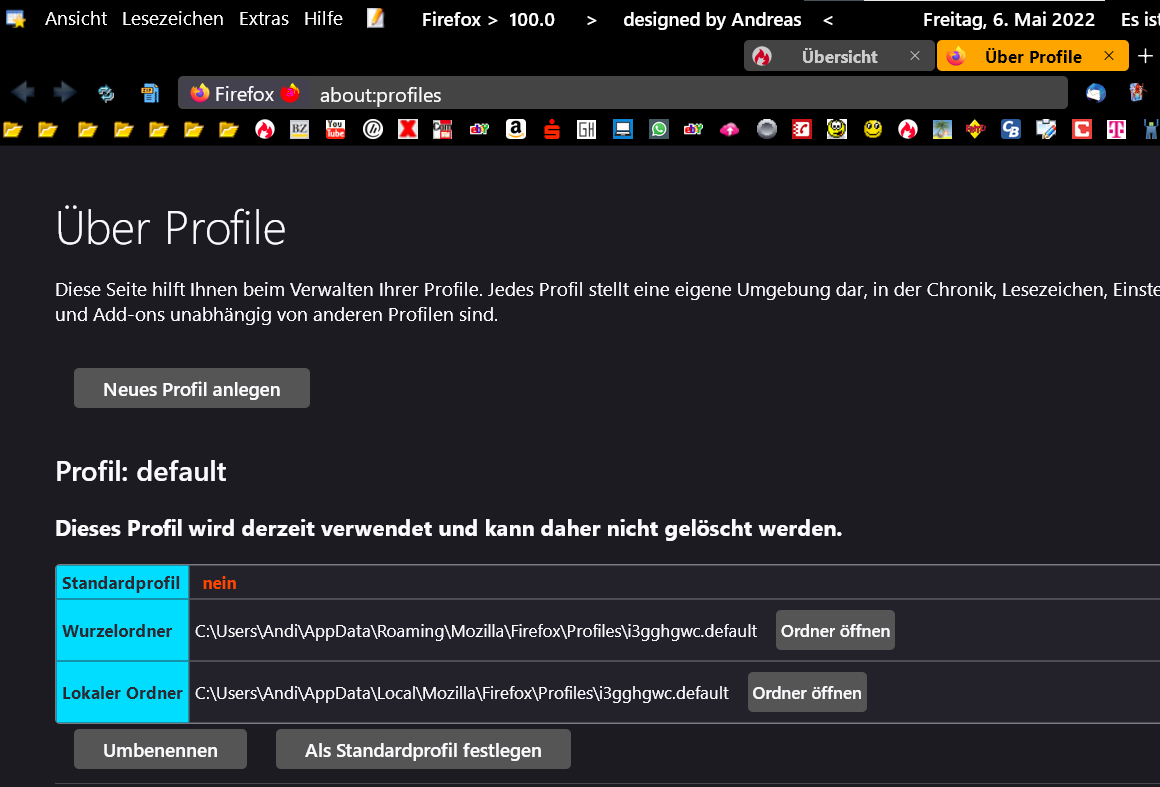
Task: Select the Über Profile tab
Action: [x=1032, y=56]
